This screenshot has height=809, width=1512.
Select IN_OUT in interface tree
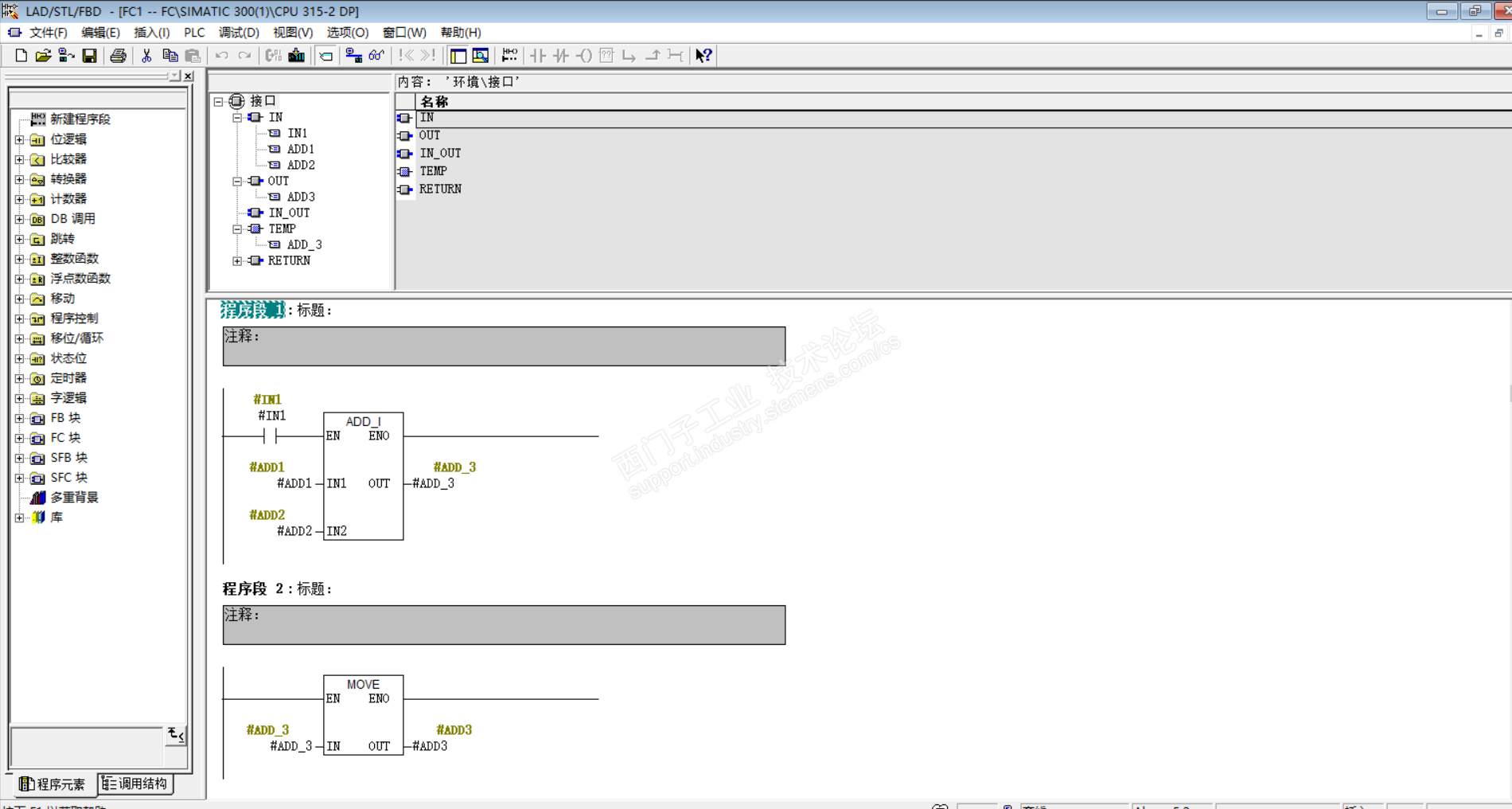(289, 213)
